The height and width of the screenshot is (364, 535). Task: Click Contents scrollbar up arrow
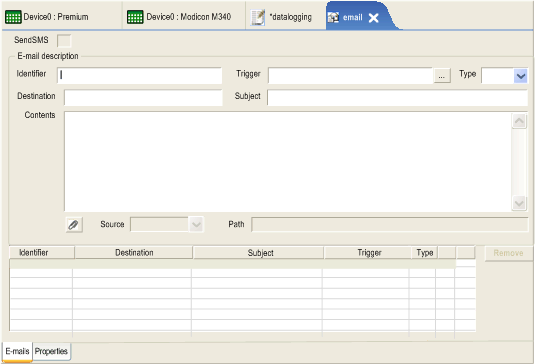(519, 121)
